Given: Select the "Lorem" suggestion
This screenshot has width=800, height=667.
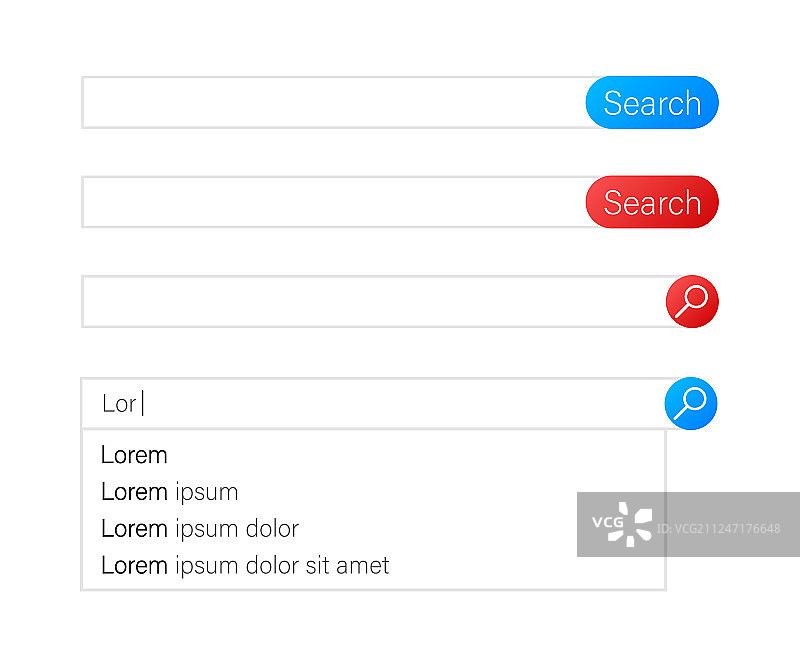Looking at the screenshot, I should [134, 455].
